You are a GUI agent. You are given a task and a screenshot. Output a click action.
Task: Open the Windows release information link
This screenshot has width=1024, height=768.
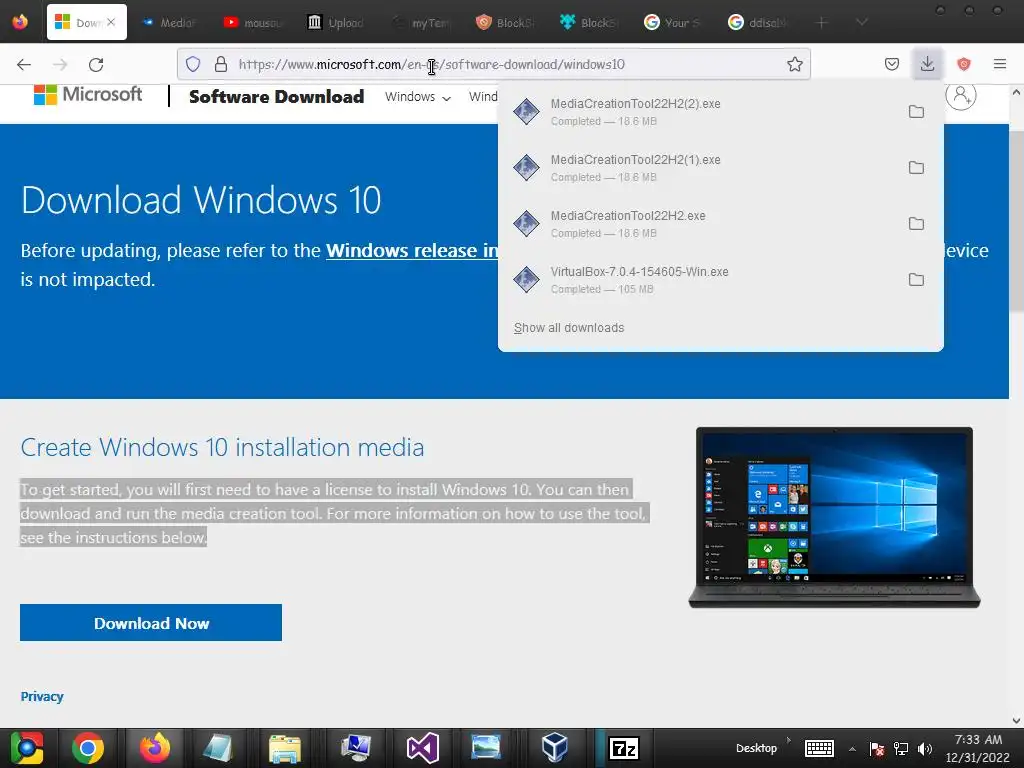pyautogui.click(x=412, y=251)
